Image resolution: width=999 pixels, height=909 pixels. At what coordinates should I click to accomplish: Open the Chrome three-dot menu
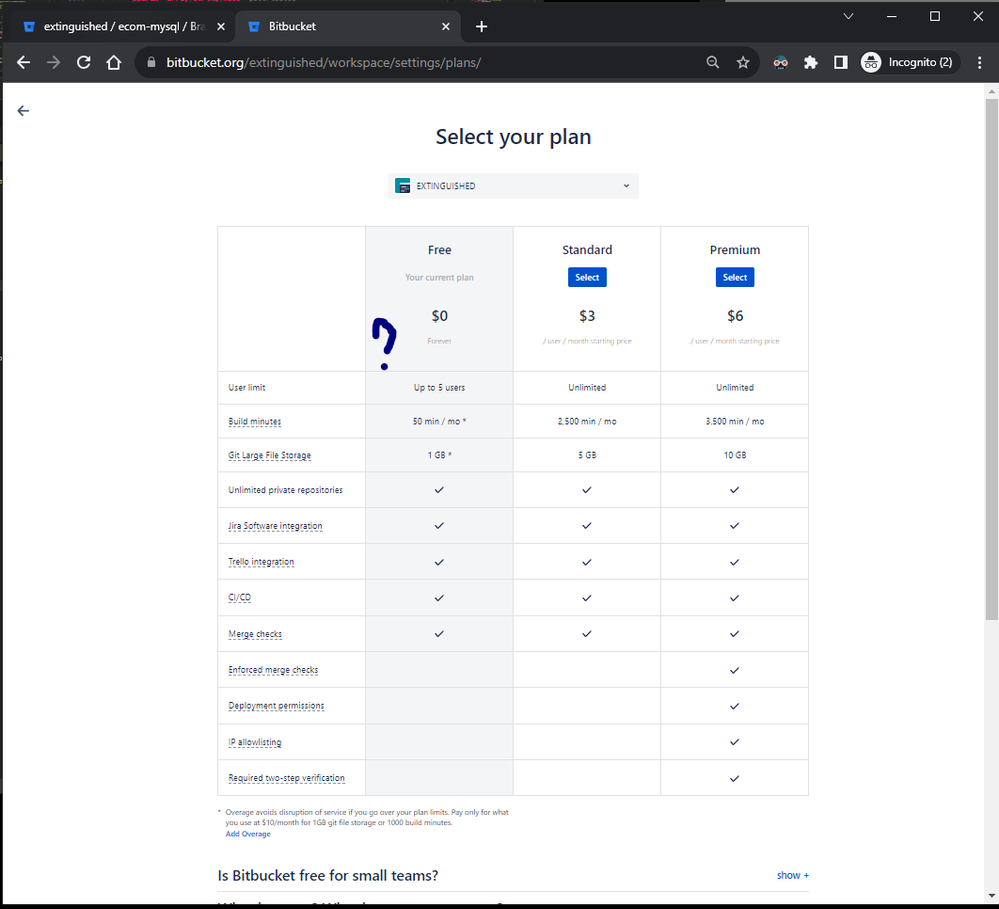(x=979, y=62)
